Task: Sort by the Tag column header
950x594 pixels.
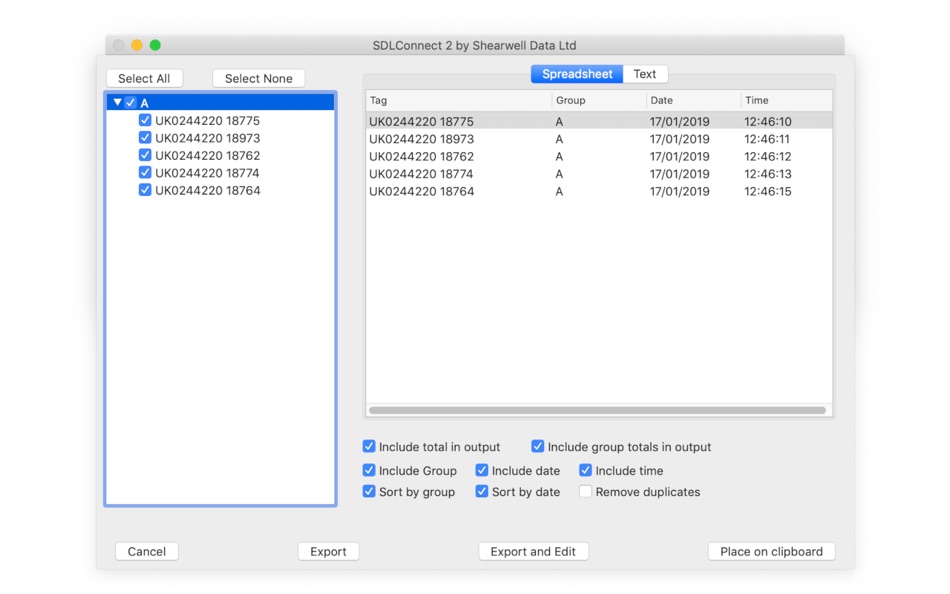Action: pyautogui.click(x=459, y=101)
